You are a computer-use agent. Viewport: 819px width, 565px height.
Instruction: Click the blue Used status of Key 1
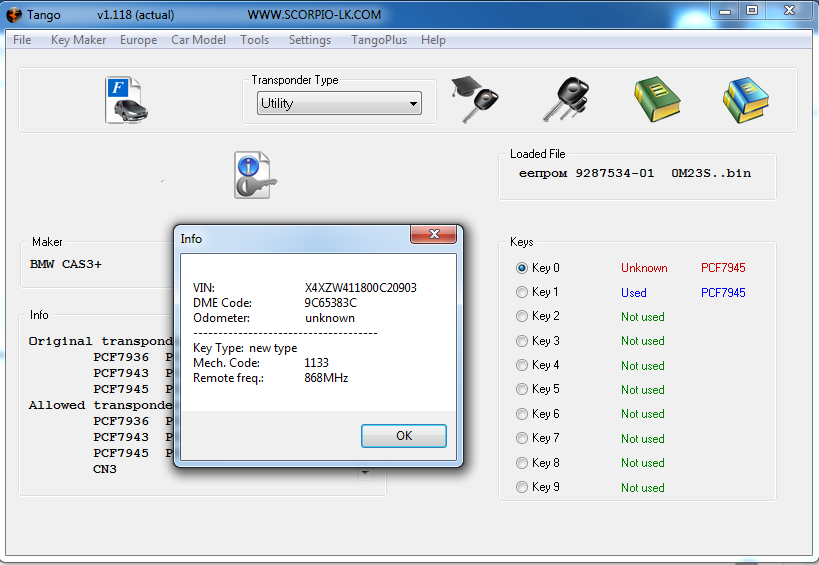(634, 293)
